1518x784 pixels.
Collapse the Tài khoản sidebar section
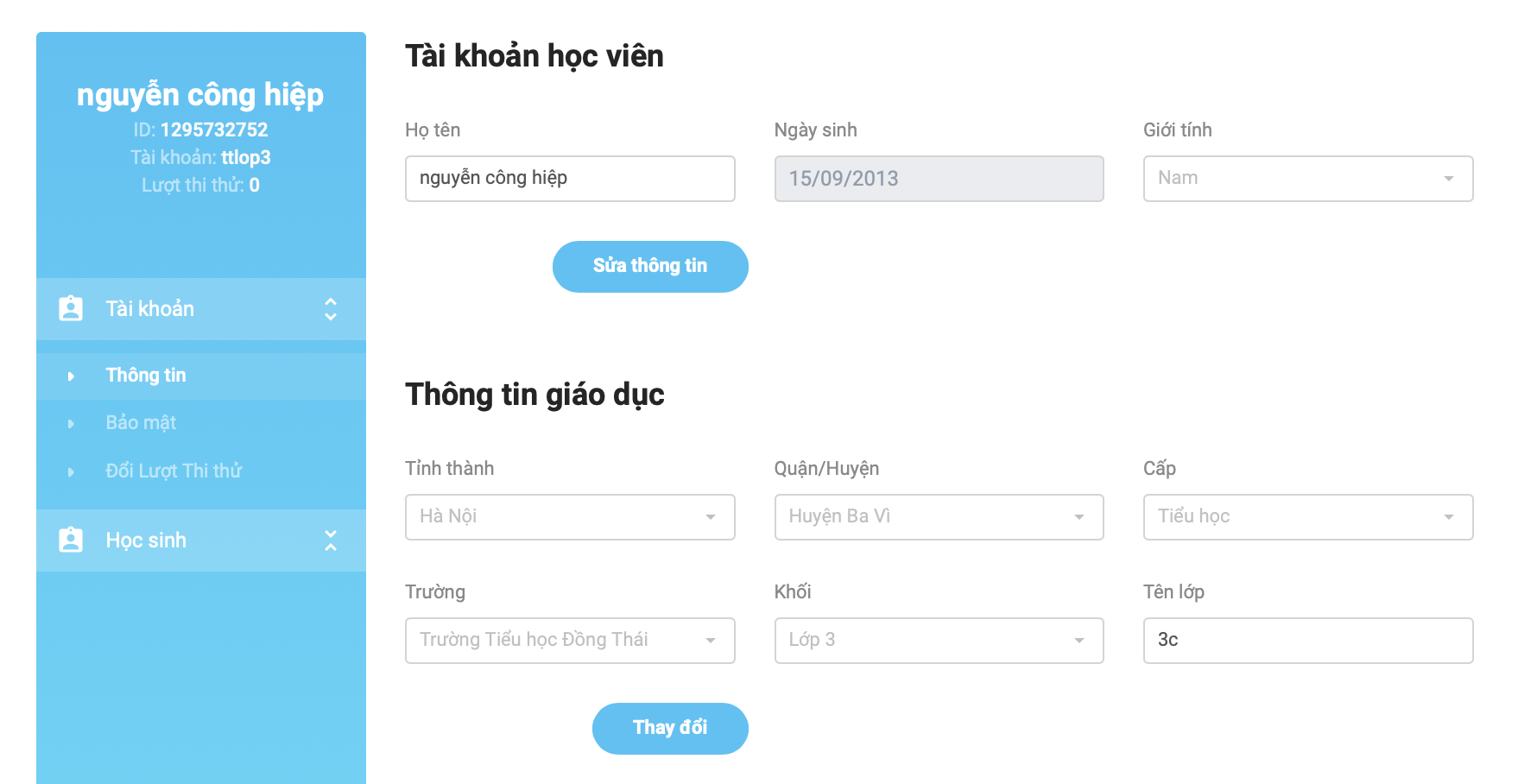(x=330, y=309)
